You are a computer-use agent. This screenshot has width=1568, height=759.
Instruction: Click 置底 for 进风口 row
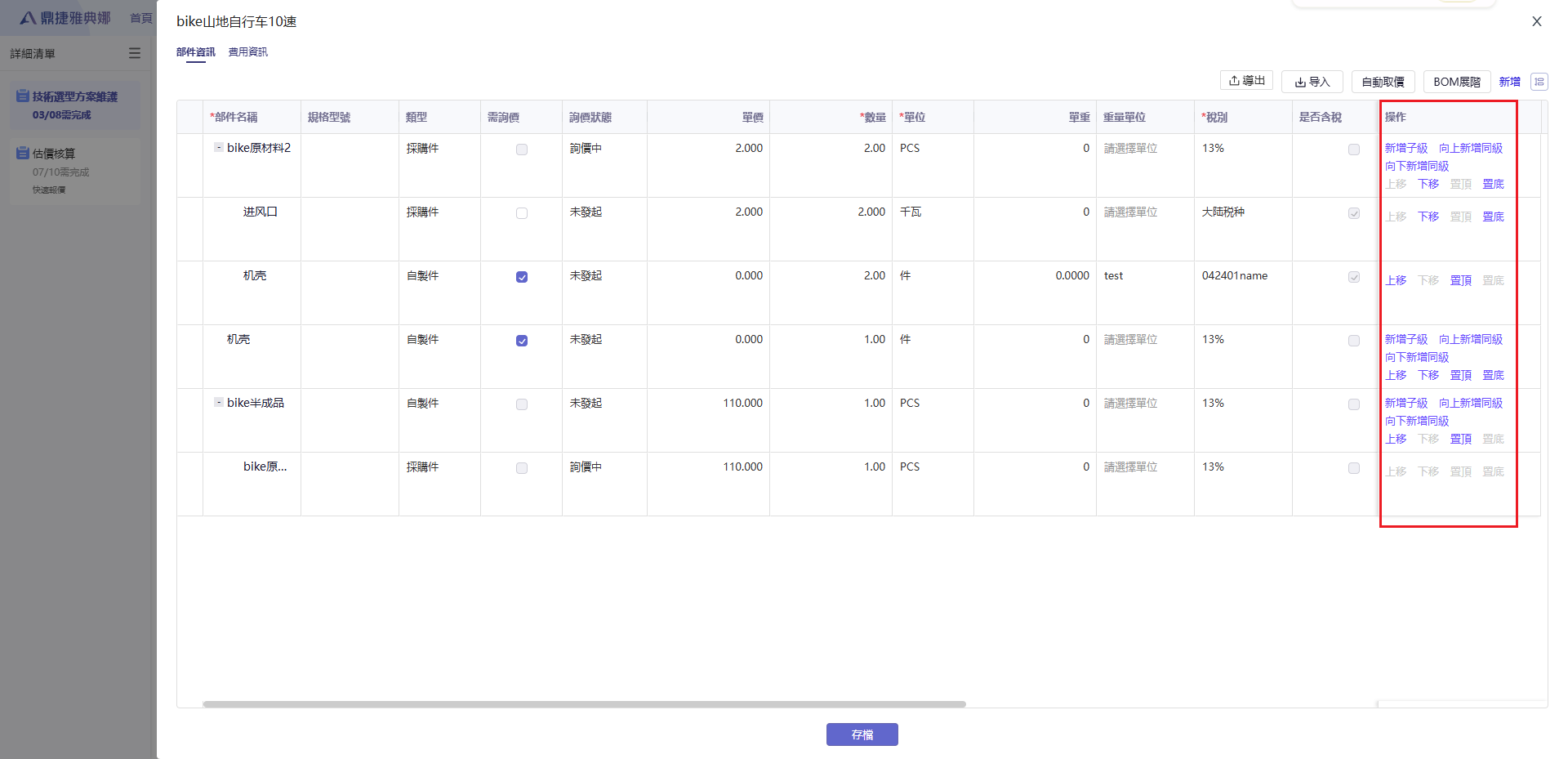coord(1494,217)
